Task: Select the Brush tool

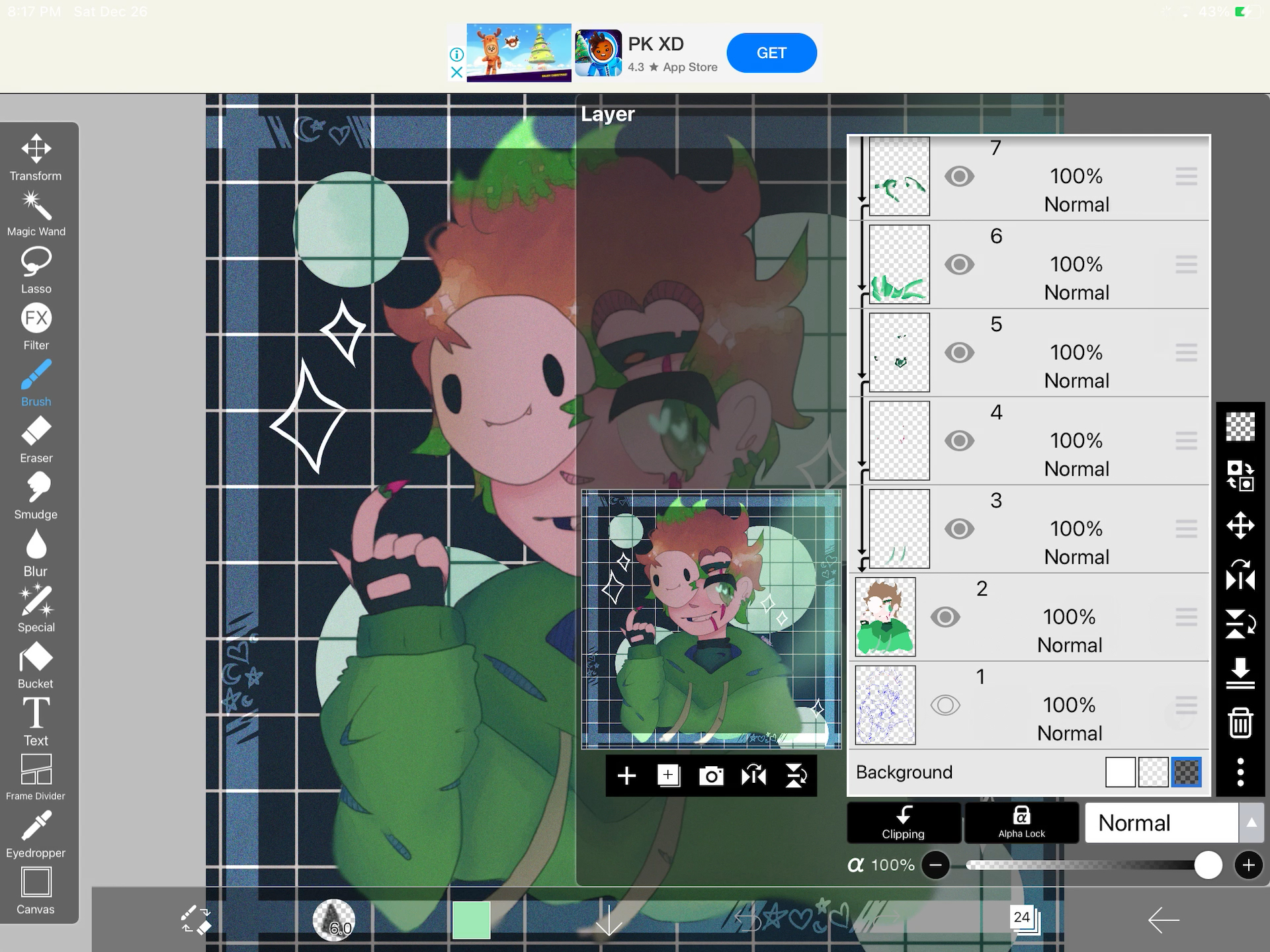Action: pyautogui.click(x=36, y=383)
